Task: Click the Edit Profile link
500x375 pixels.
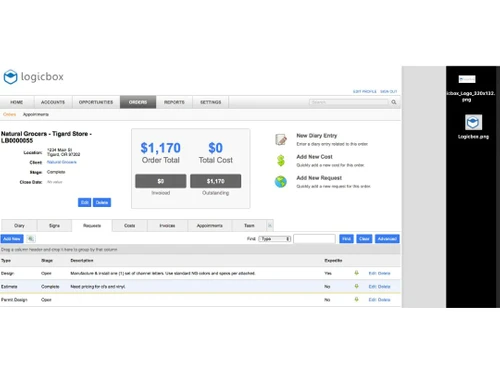Action: (365, 91)
